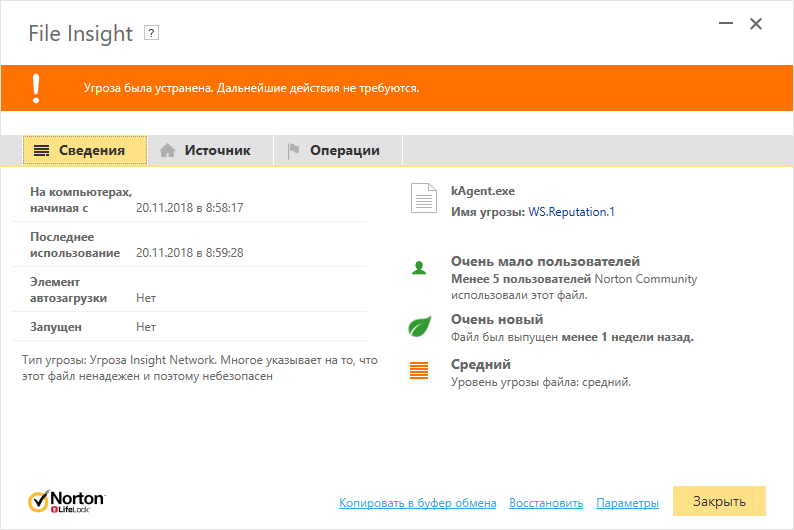Click the kAgent.exe file document icon
Screen dimensions: 794x530
(x=424, y=198)
